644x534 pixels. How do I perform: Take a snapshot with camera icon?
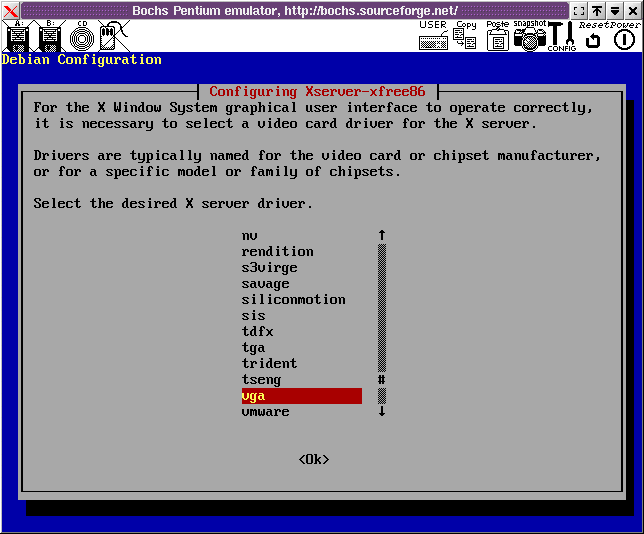(529, 37)
